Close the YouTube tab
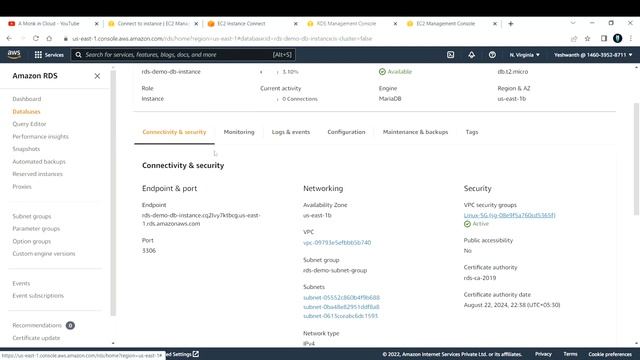This screenshot has width=640, height=360. pos(96,24)
